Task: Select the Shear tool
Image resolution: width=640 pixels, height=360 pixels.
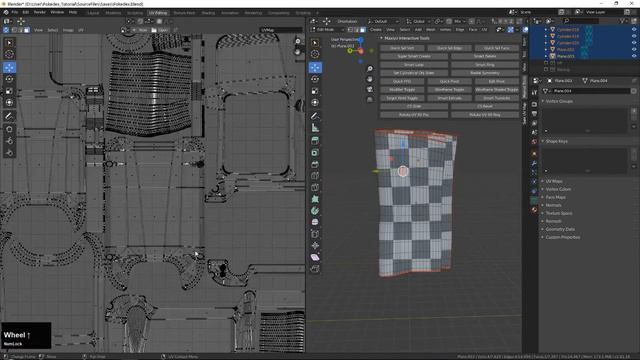Action: pyautogui.click(x=315, y=258)
